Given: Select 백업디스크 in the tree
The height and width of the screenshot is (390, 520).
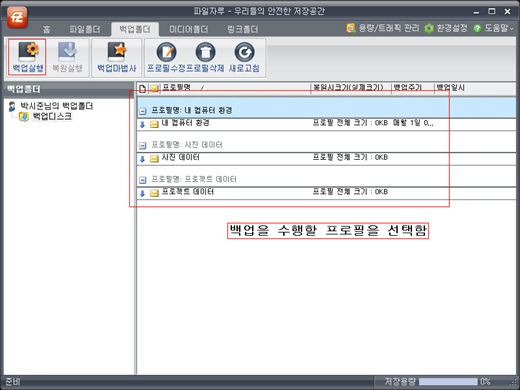Looking at the screenshot, I should click(x=52, y=116).
